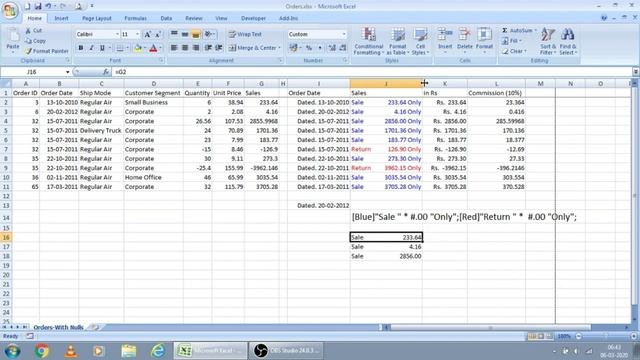
Task: Click into the formula bar
Action: coord(371,72)
